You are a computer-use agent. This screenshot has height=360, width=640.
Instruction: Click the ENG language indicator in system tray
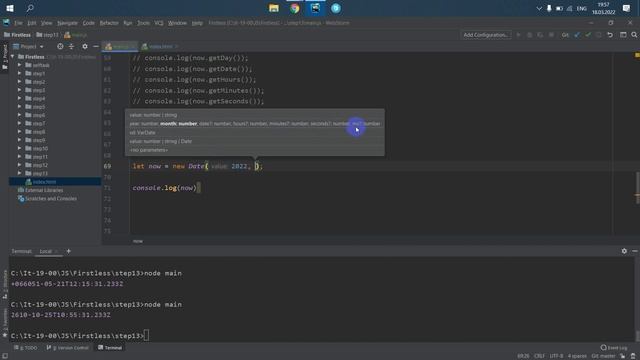point(582,8)
